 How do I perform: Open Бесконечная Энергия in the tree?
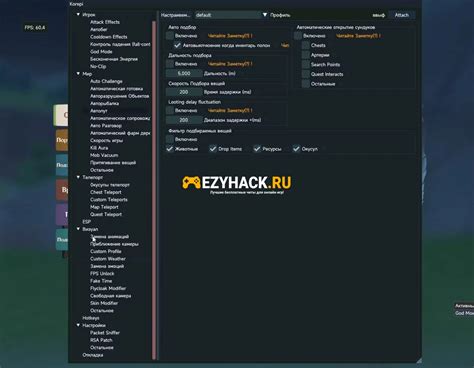click(x=114, y=59)
